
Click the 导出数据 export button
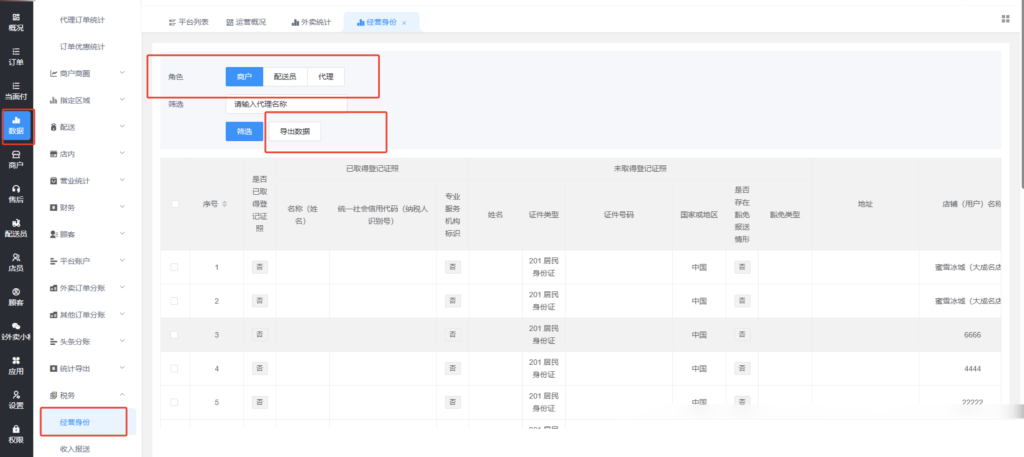point(294,131)
